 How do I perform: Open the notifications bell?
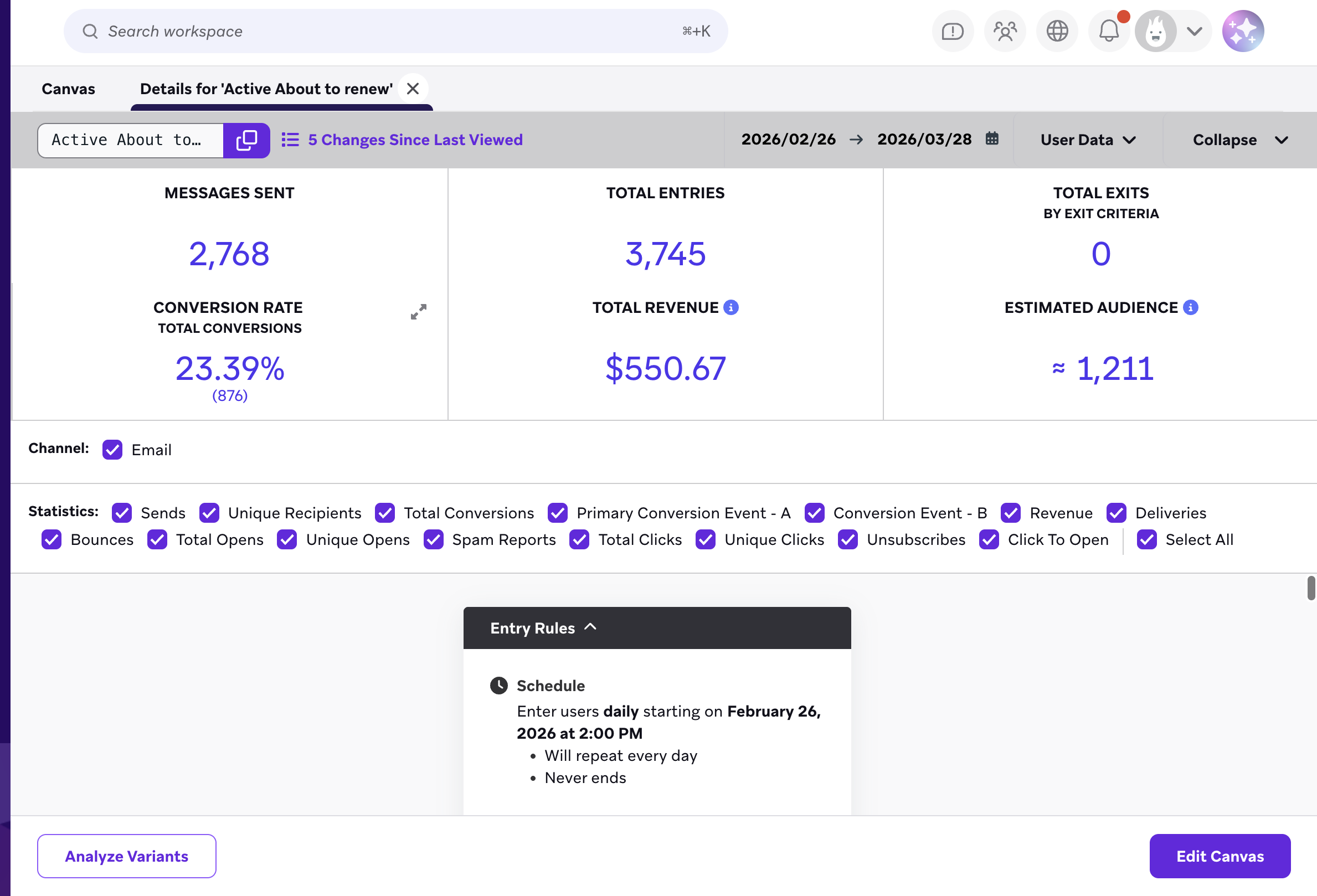pos(1109,31)
